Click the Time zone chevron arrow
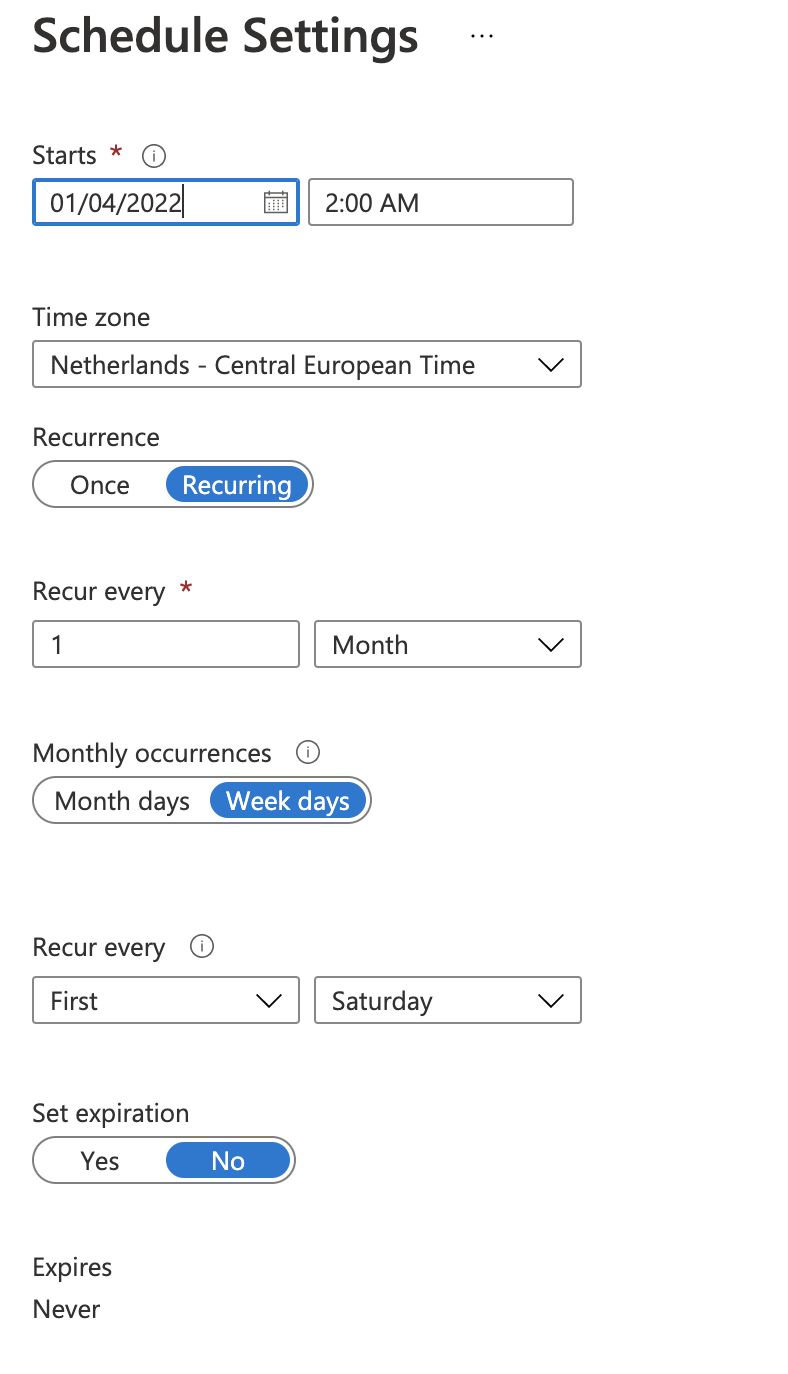 [x=551, y=364]
